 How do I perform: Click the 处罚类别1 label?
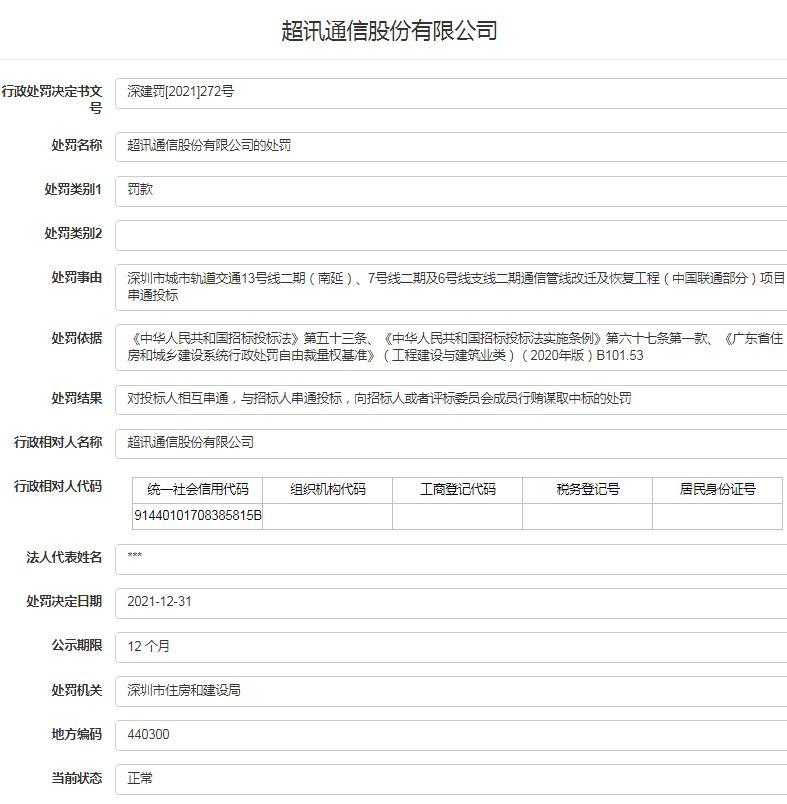point(73,190)
